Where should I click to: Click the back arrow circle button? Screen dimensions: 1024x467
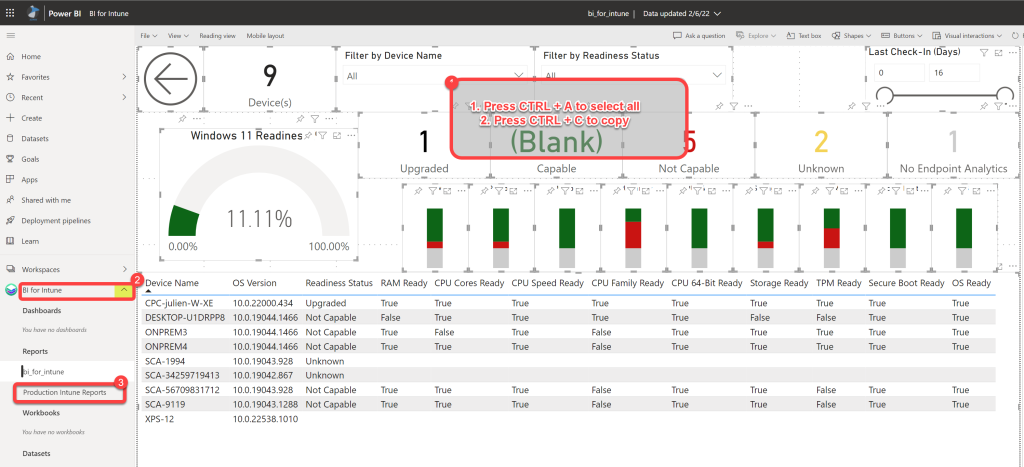tap(172, 78)
